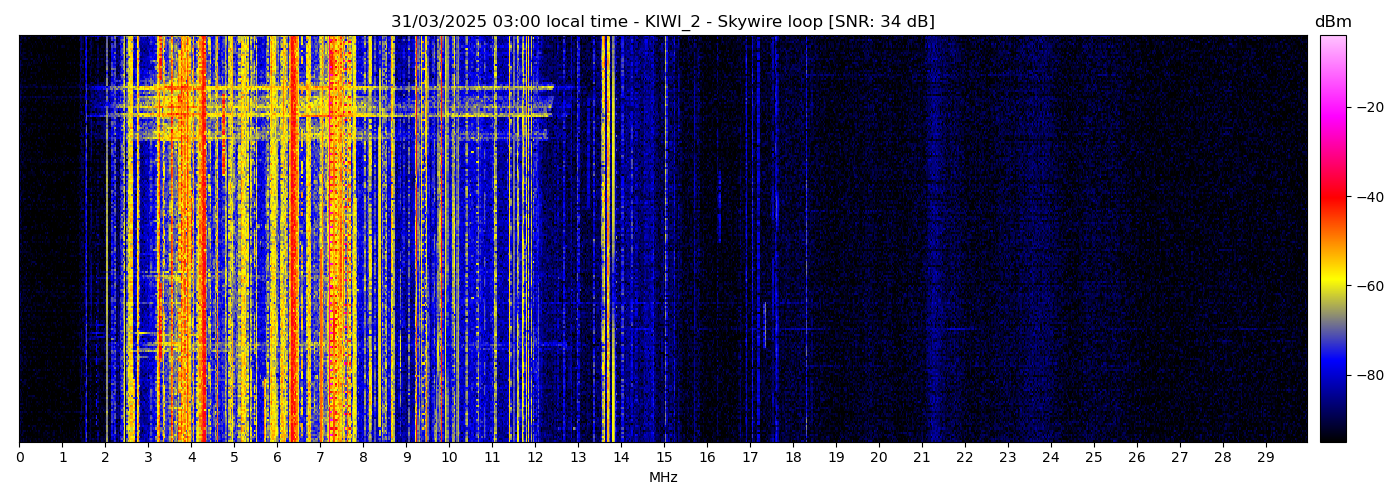Click the 21 MHz tick label

(921, 458)
